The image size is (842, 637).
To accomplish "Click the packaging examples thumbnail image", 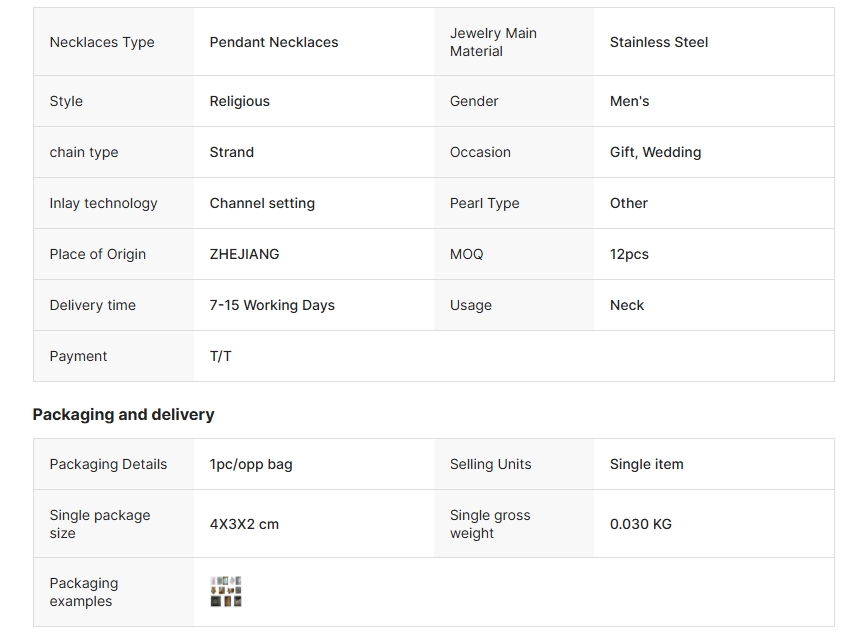I will coord(226,591).
